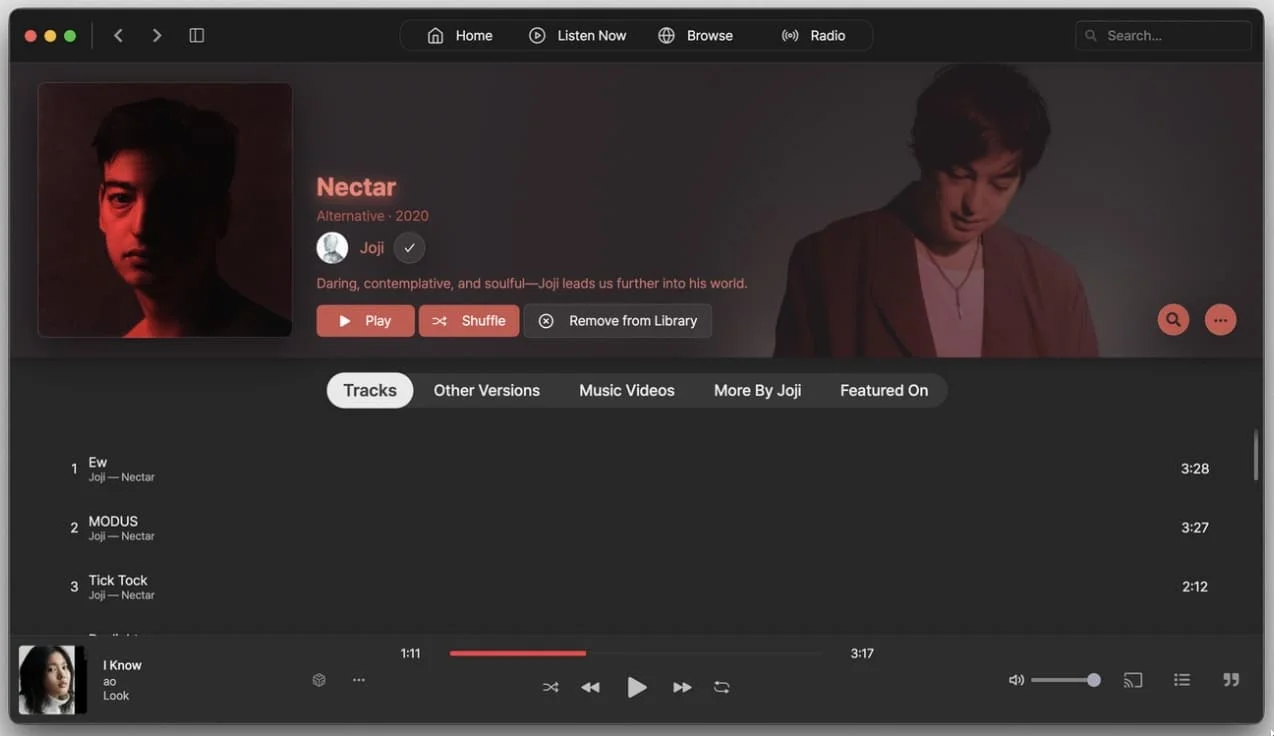Image resolution: width=1274 pixels, height=736 pixels.
Task: Toggle the sidebar panel icon
Action: click(197, 35)
